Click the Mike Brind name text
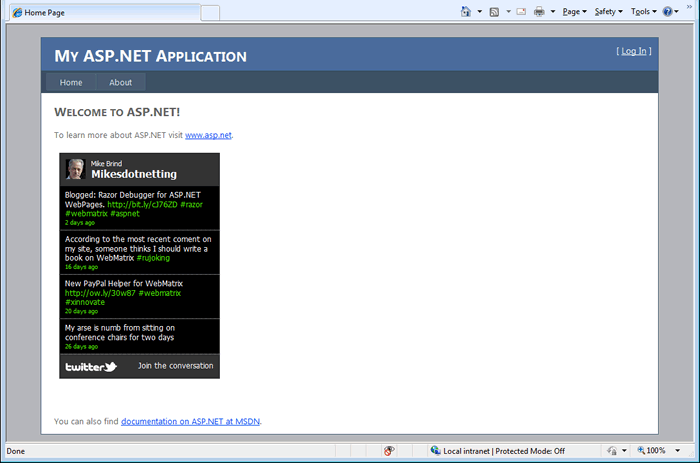This screenshot has height=463, width=700. click(106, 163)
